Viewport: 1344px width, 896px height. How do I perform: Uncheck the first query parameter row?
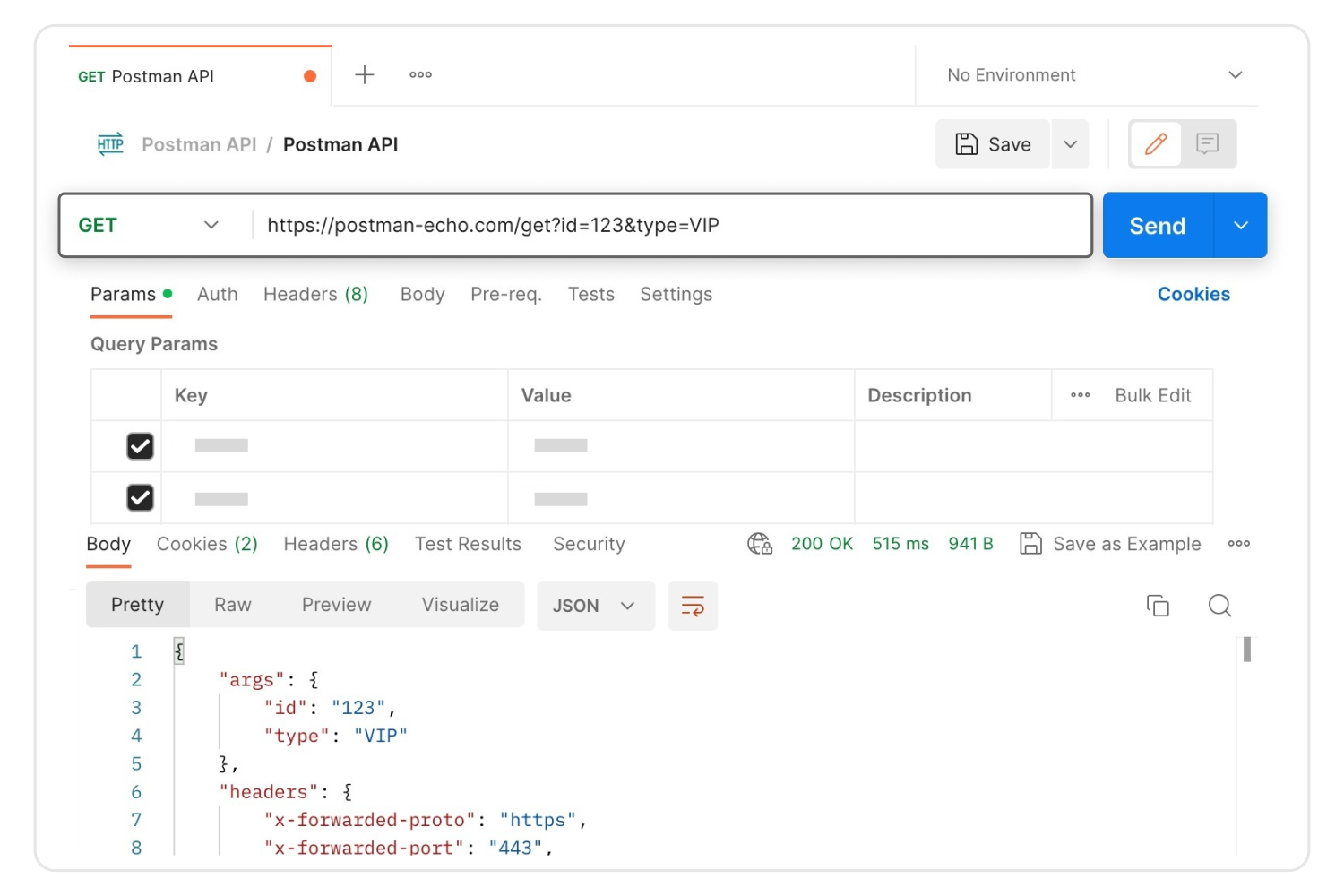tap(139, 446)
